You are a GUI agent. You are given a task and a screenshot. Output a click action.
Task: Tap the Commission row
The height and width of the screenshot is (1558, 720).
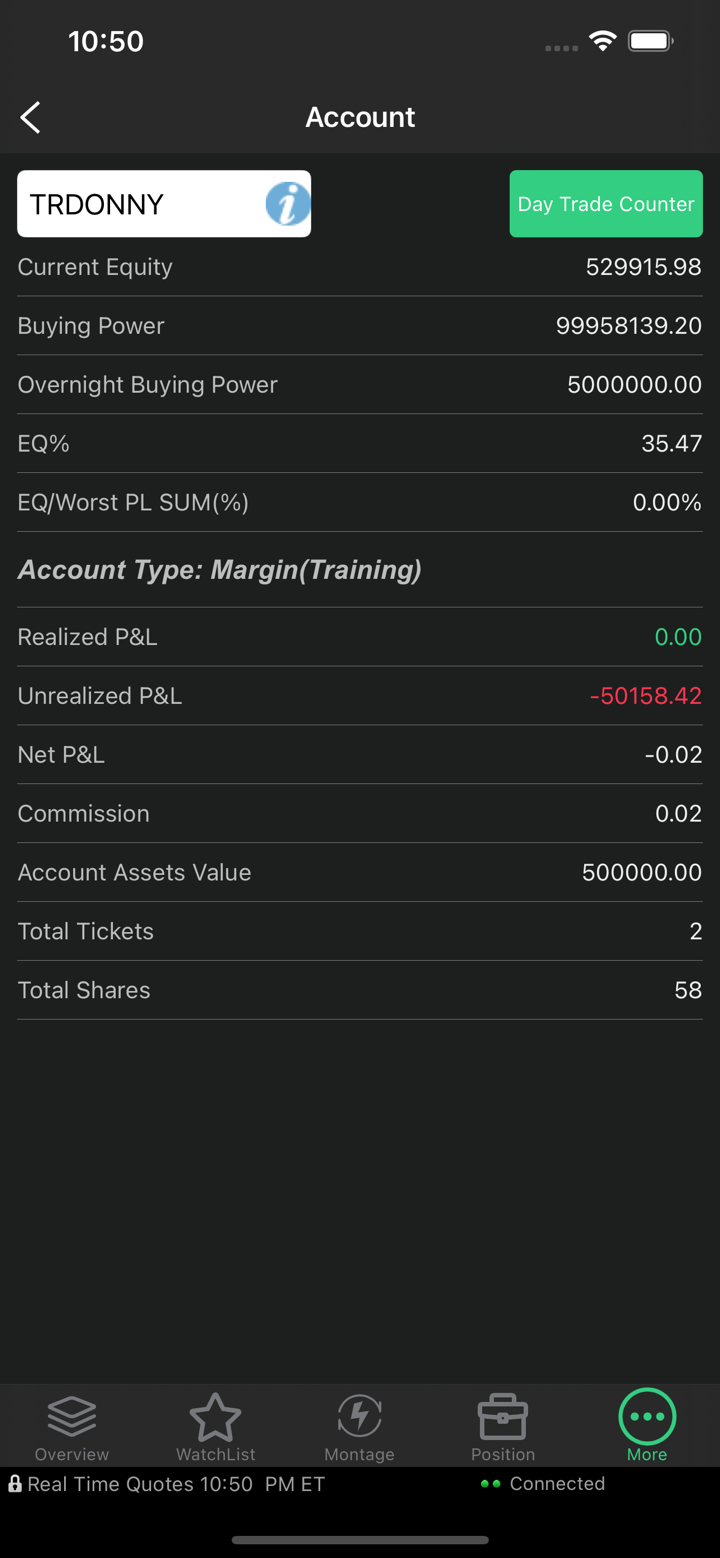[360, 814]
